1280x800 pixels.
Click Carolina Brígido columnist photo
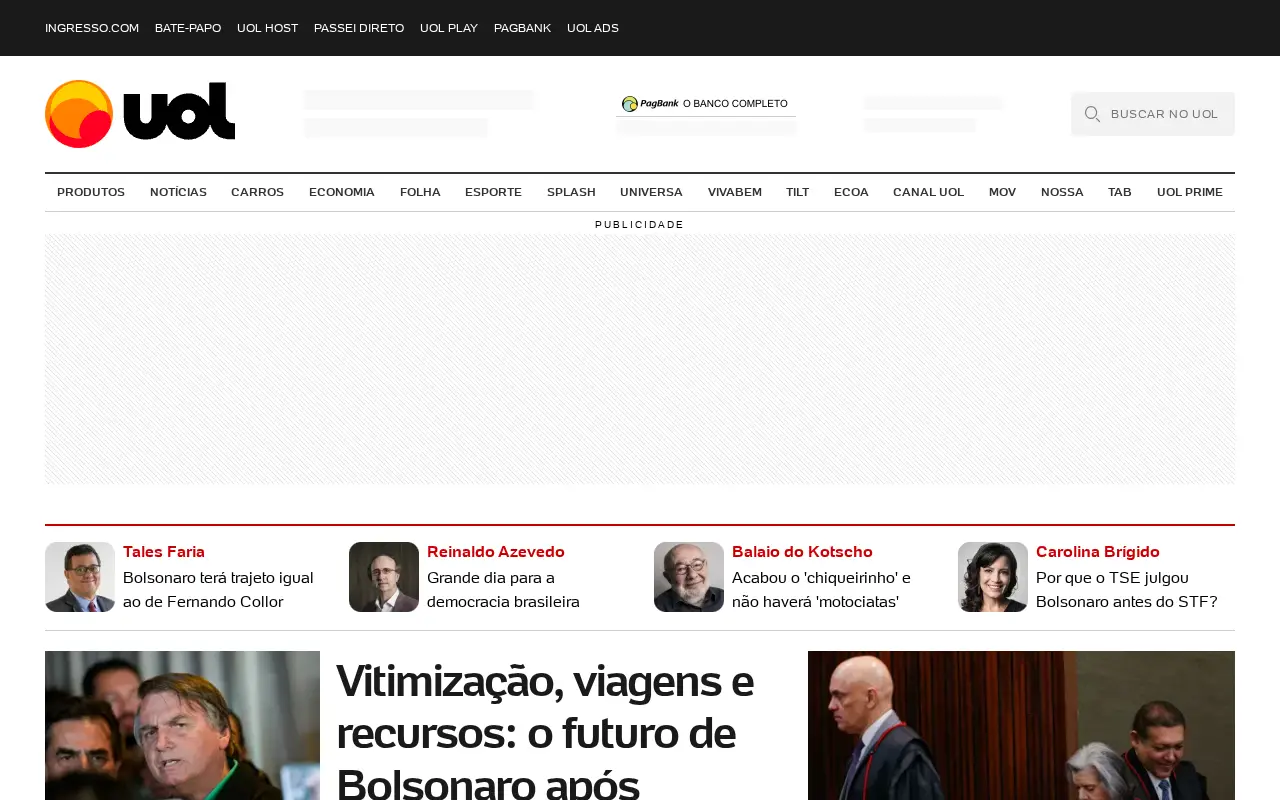pos(993,577)
